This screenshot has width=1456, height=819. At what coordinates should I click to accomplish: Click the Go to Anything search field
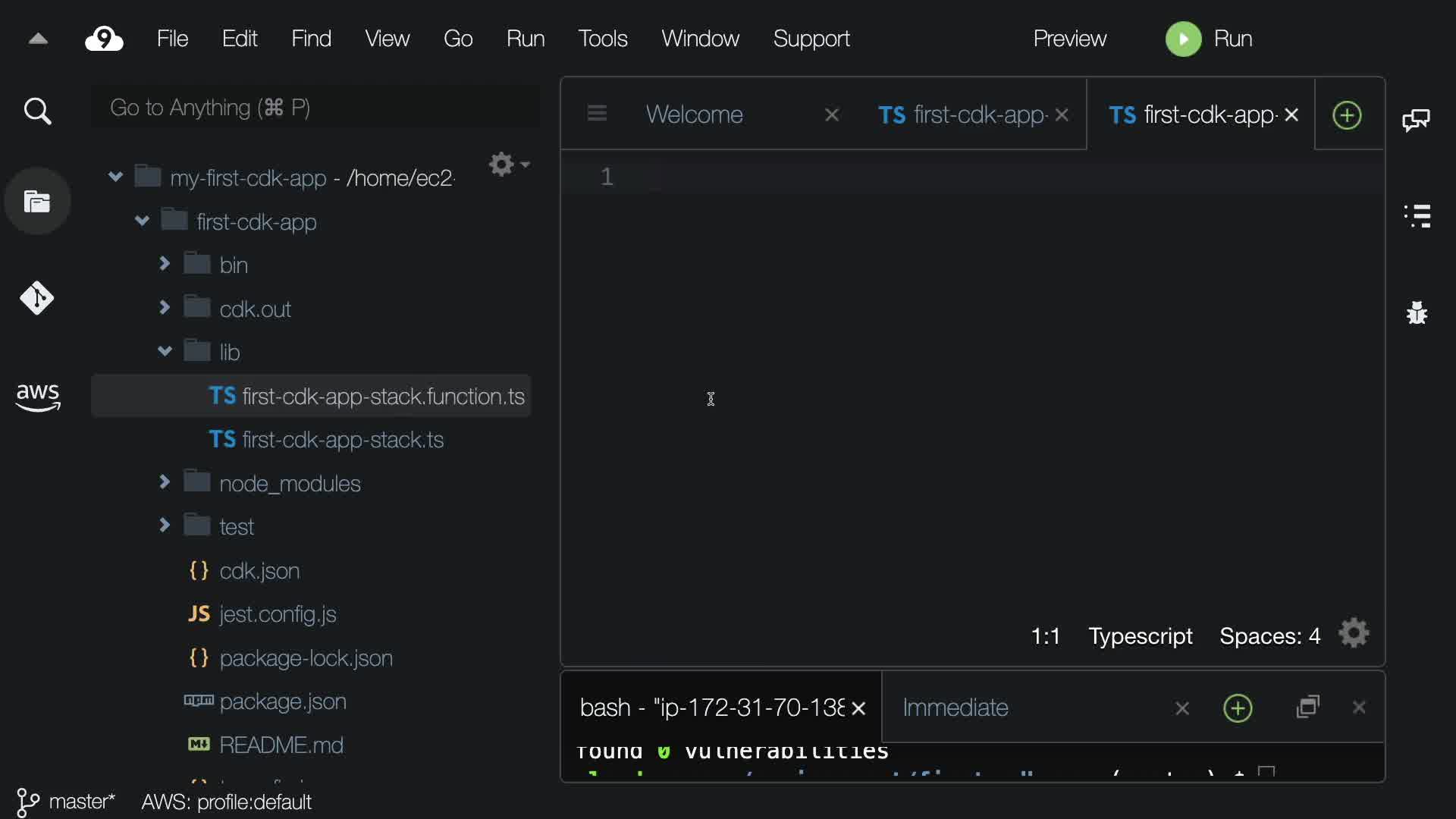[315, 108]
